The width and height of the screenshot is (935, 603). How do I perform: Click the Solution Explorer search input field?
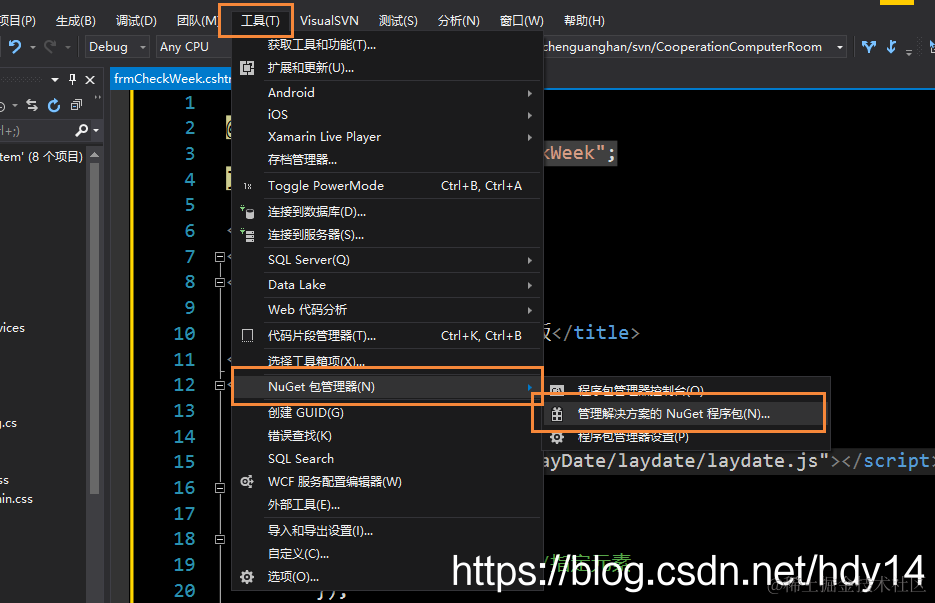(36, 130)
